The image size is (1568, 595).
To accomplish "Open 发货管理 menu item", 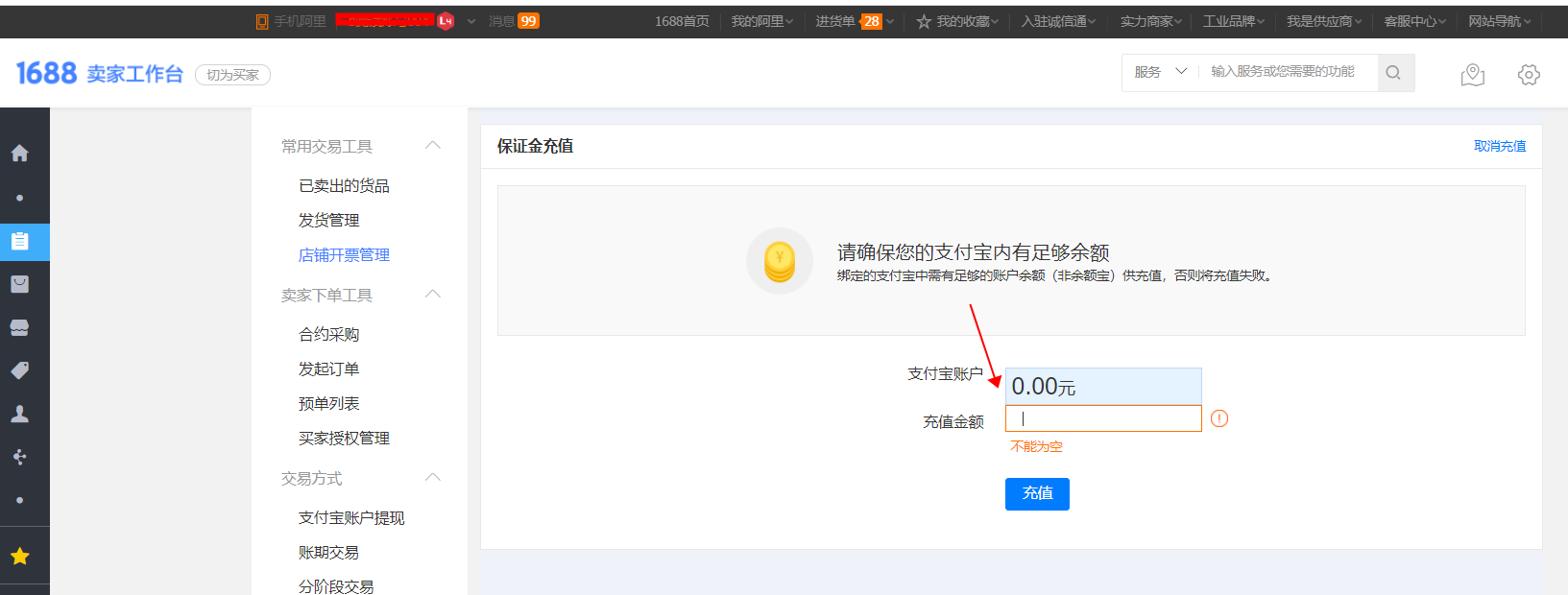I will (x=328, y=221).
